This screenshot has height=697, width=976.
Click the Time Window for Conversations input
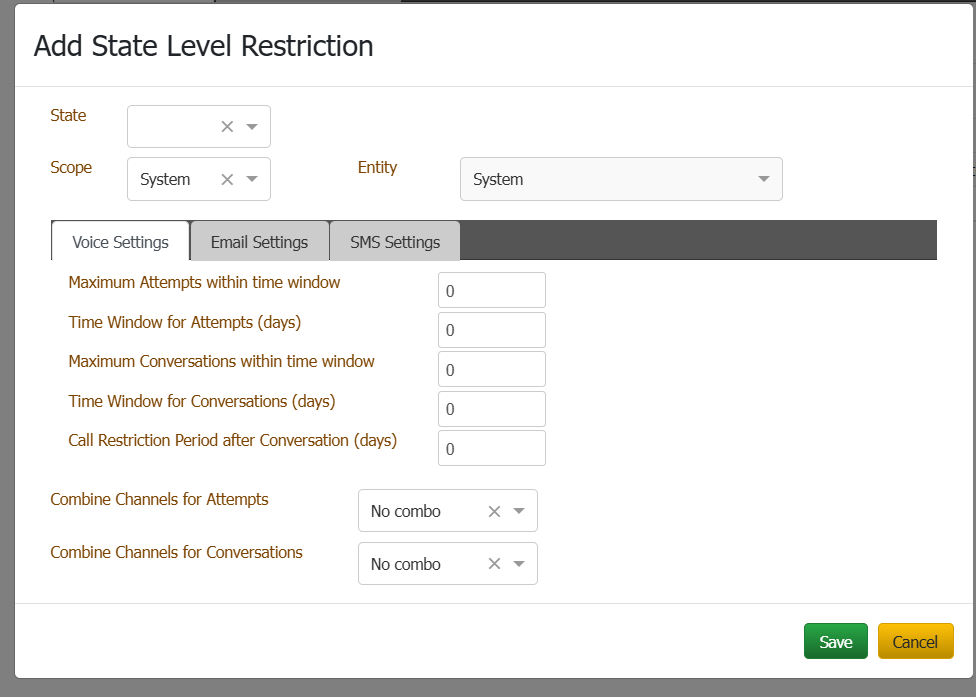click(x=491, y=409)
